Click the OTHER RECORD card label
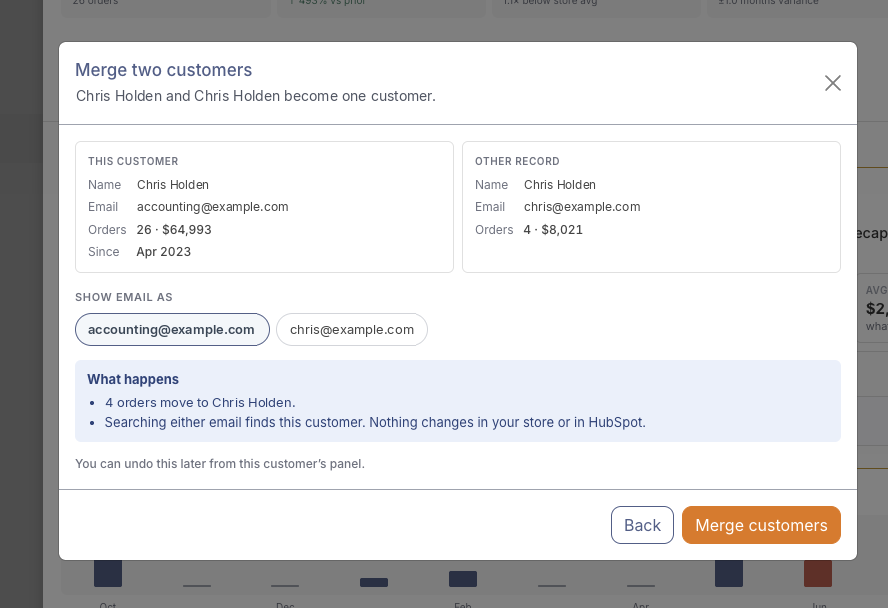The width and height of the screenshot is (888, 608). 517,161
